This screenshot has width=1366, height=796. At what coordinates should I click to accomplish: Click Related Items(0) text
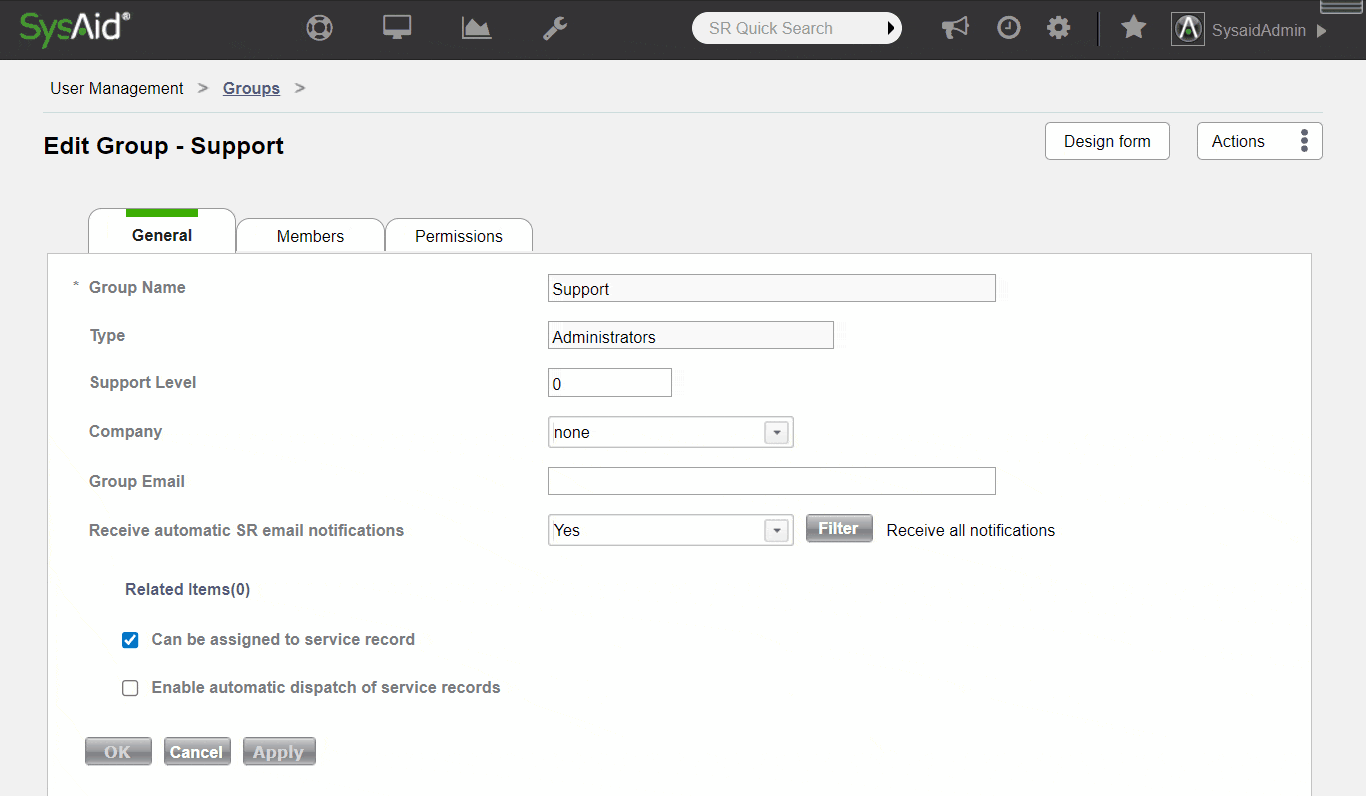coord(187,589)
